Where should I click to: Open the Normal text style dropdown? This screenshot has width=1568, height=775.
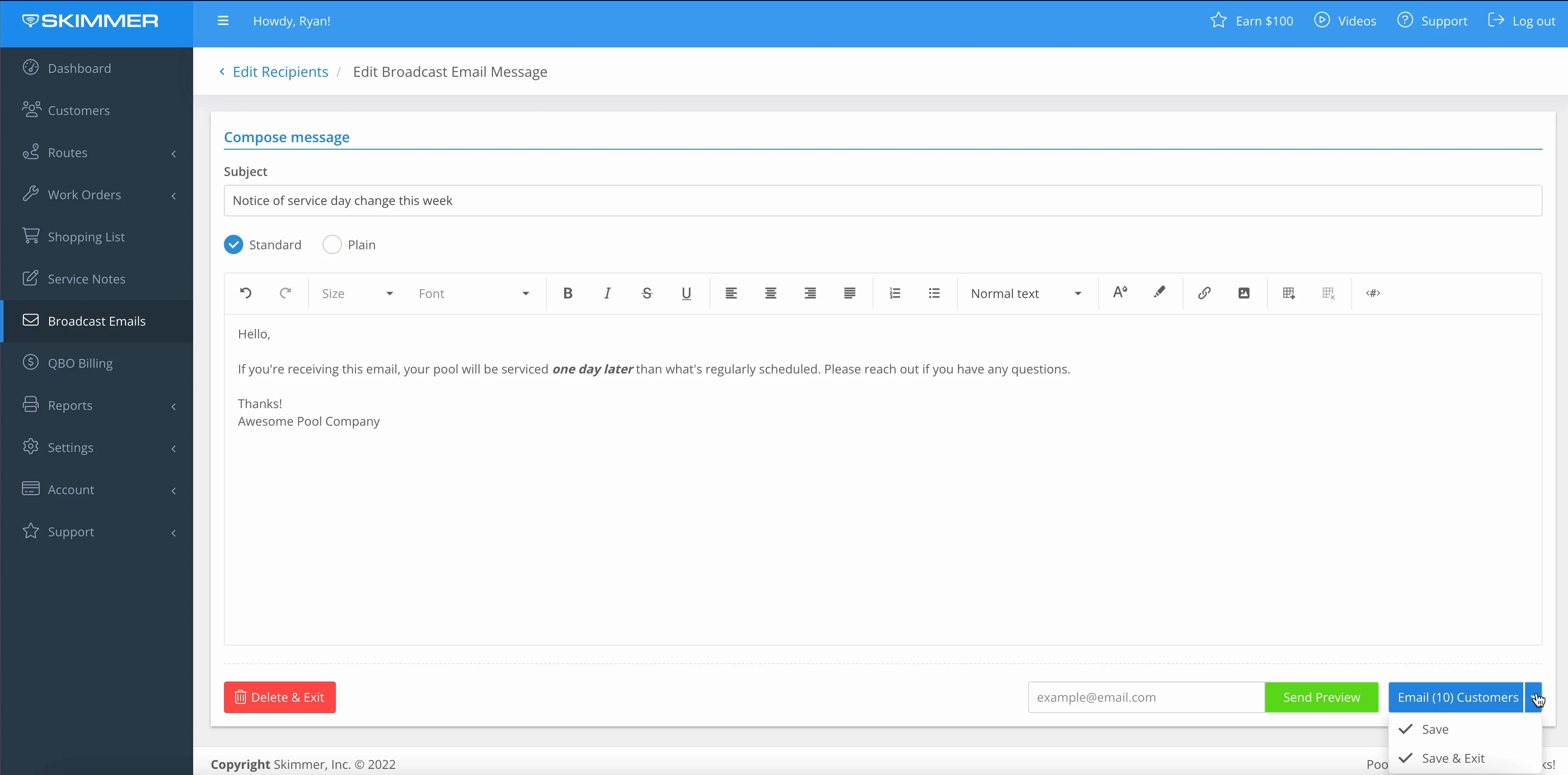(1025, 293)
